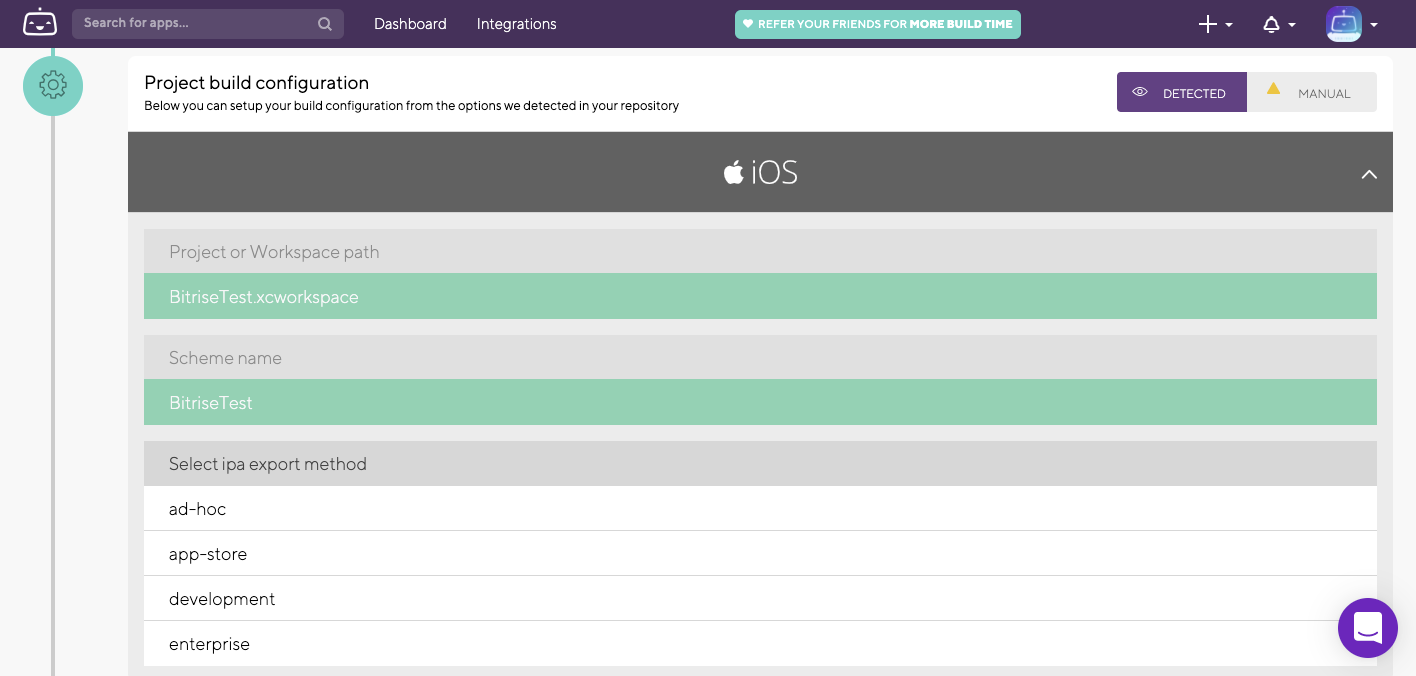
Task: Click the gear step icon in the sidebar
Action: point(53,86)
